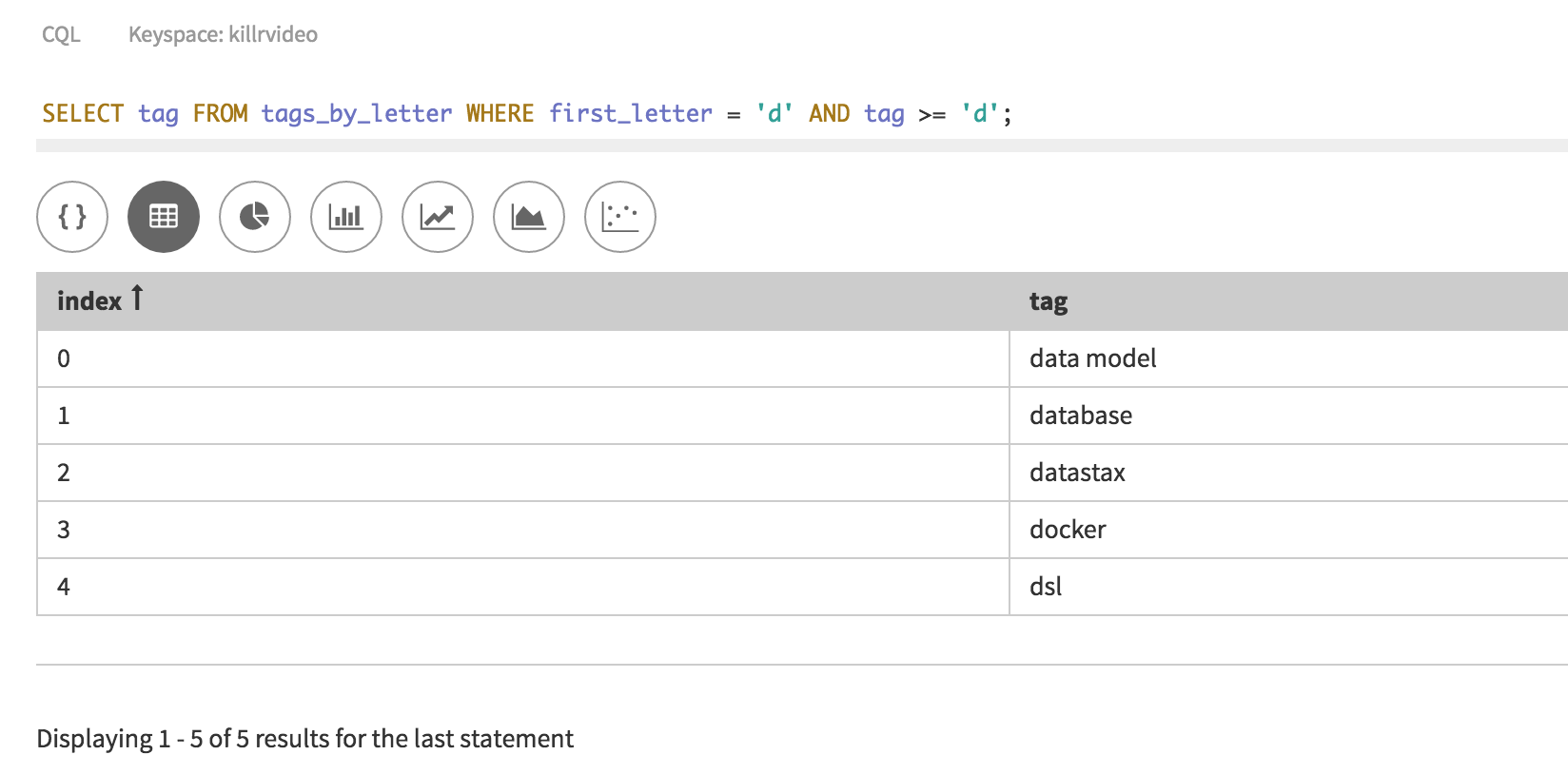Viewport: 1568px width, 774px height.
Task: Click the index column header
Action: [89, 301]
